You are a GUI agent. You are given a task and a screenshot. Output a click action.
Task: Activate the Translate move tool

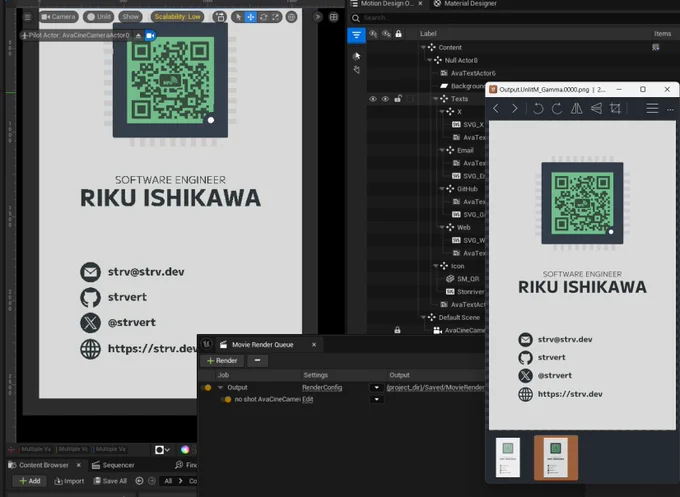tap(251, 17)
